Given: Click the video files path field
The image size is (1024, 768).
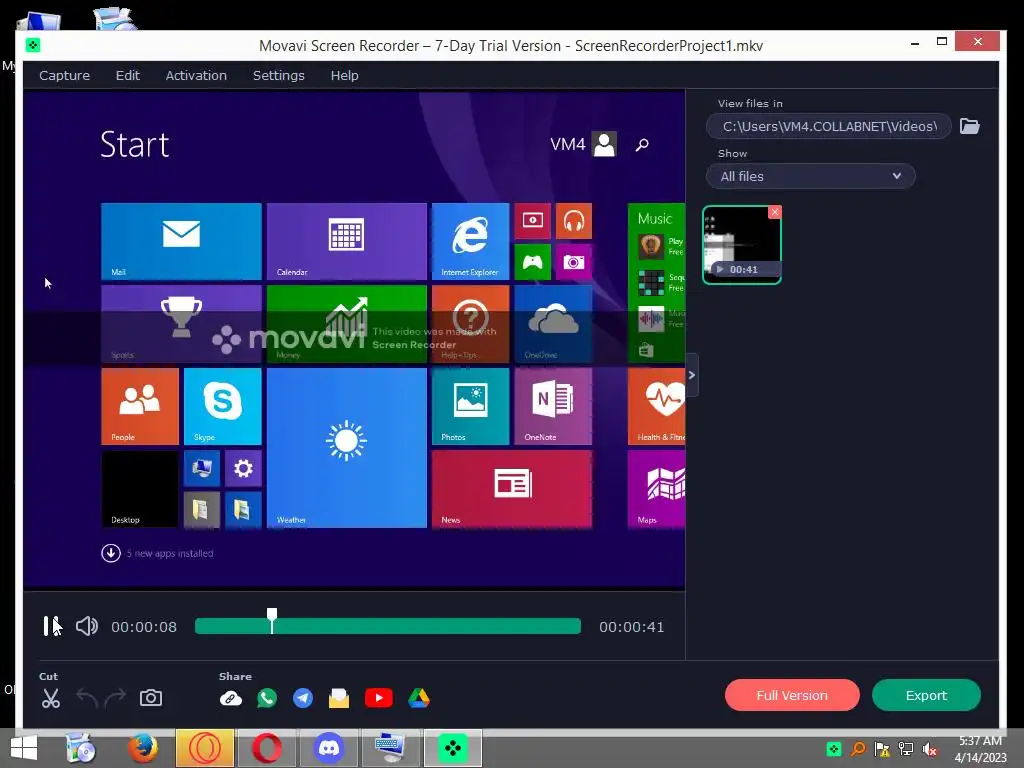Looking at the screenshot, I should 828,126.
